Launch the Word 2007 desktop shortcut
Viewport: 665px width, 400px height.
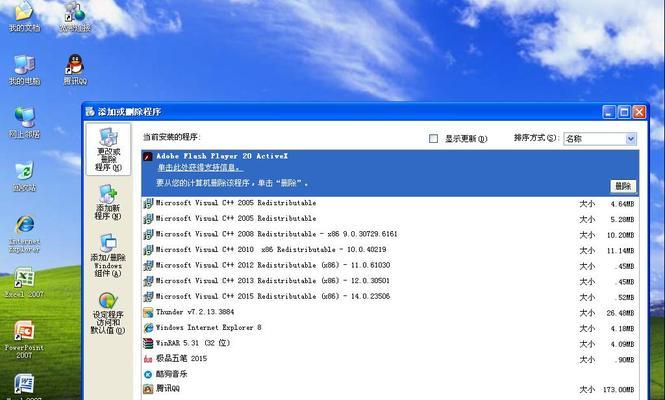click(x=24, y=387)
